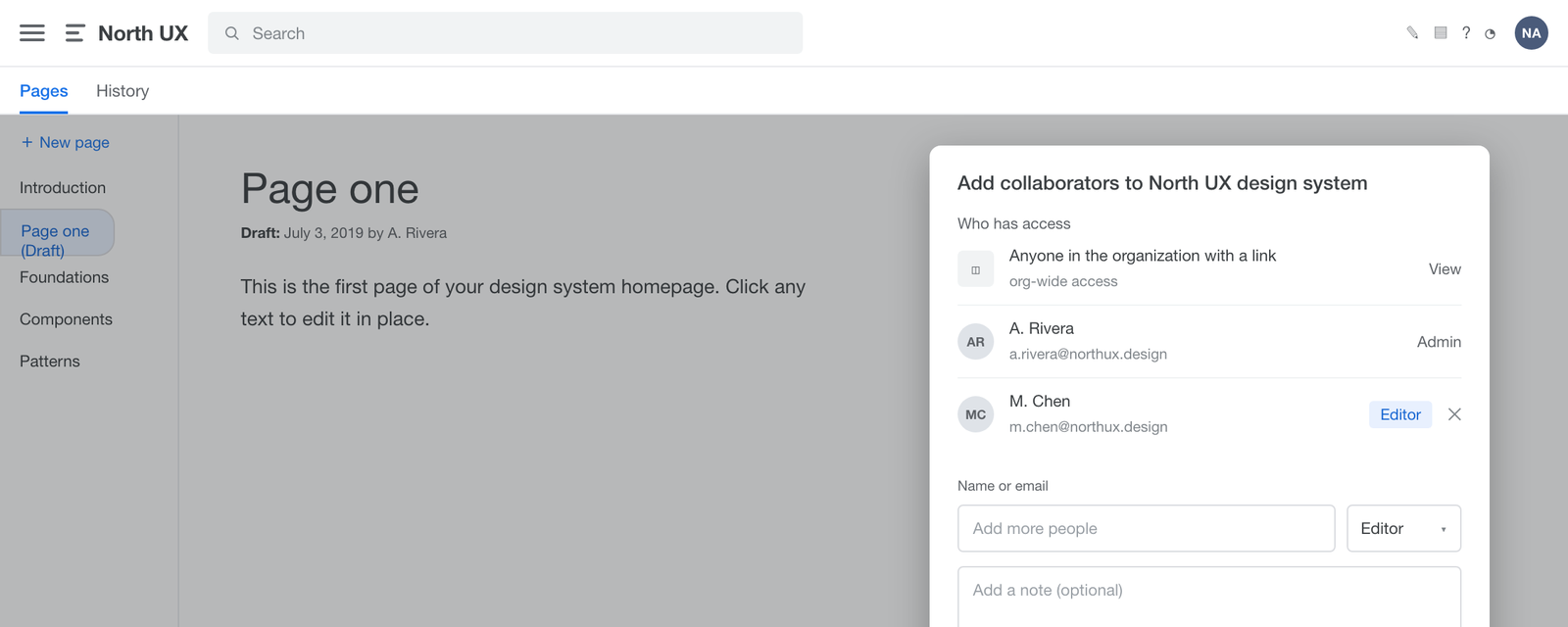The width and height of the screenshot is (1568, 627).
Task: Open the Editor role dropdown for new people
Action: pyautogui.click(x=1403, y=529)
